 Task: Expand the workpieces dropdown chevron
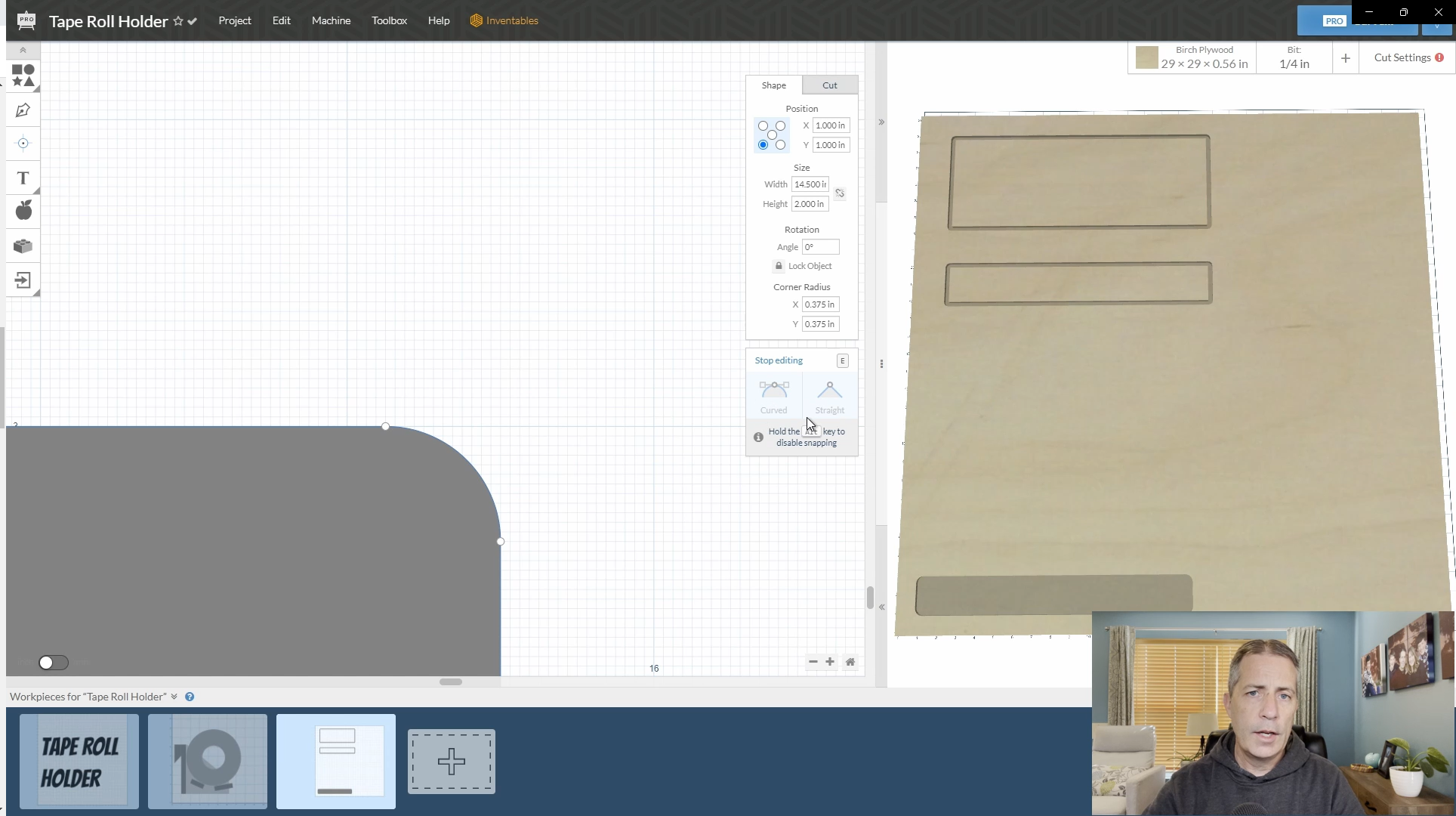pyautogui.click(x=174, y=697)
